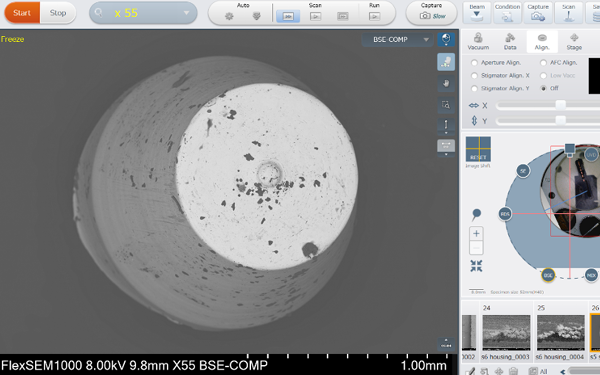Select the zoom area tool icon
The height and width of the screenshot is (375, 600).
[x=446, y=104]
